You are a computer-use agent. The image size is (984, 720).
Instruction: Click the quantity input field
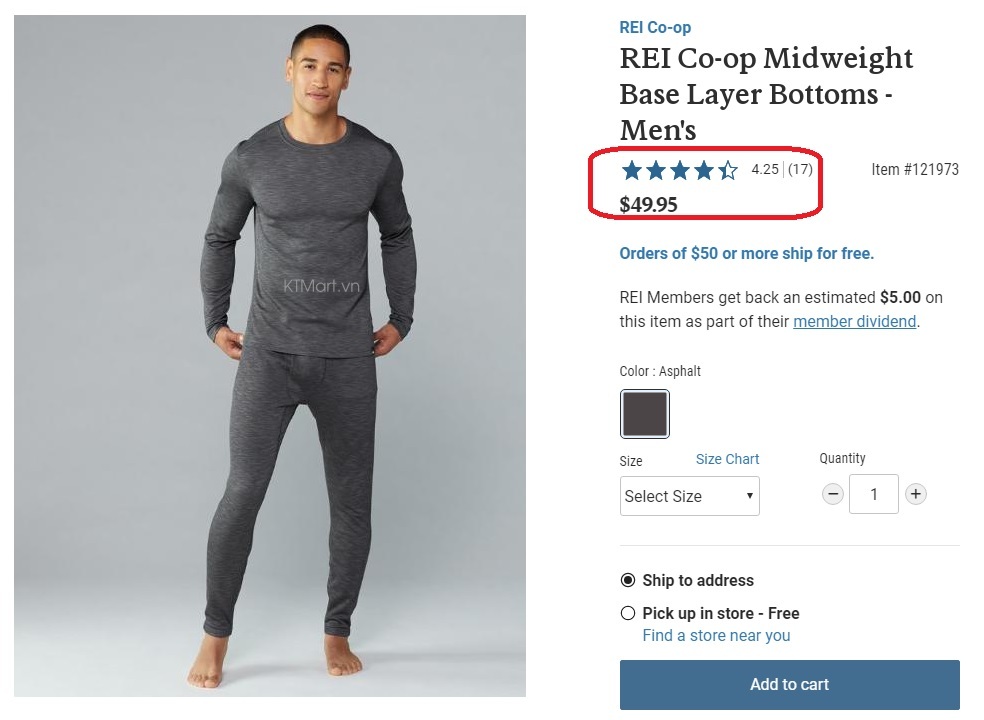[874, 494]
